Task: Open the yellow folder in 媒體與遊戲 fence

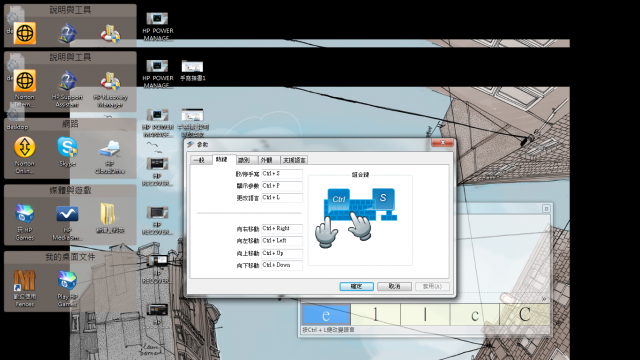Action: click(x=109, y=218)
